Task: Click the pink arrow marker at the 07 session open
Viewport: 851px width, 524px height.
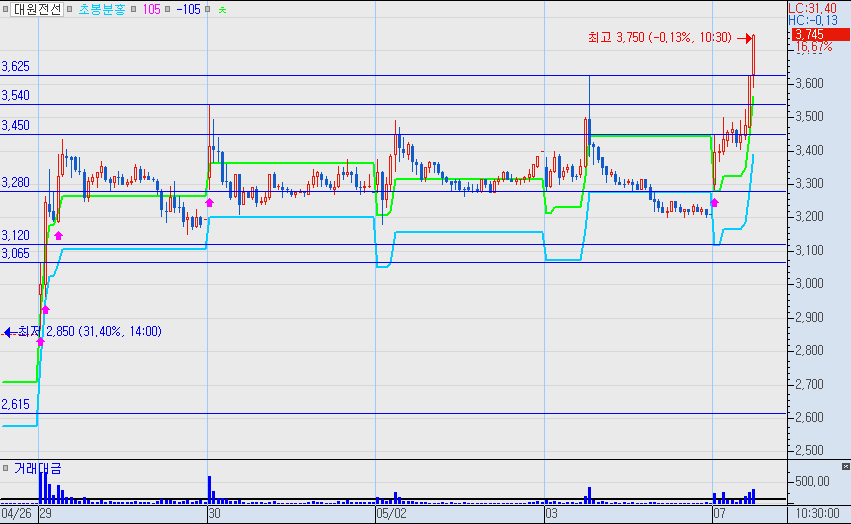Action: point(714,203)
